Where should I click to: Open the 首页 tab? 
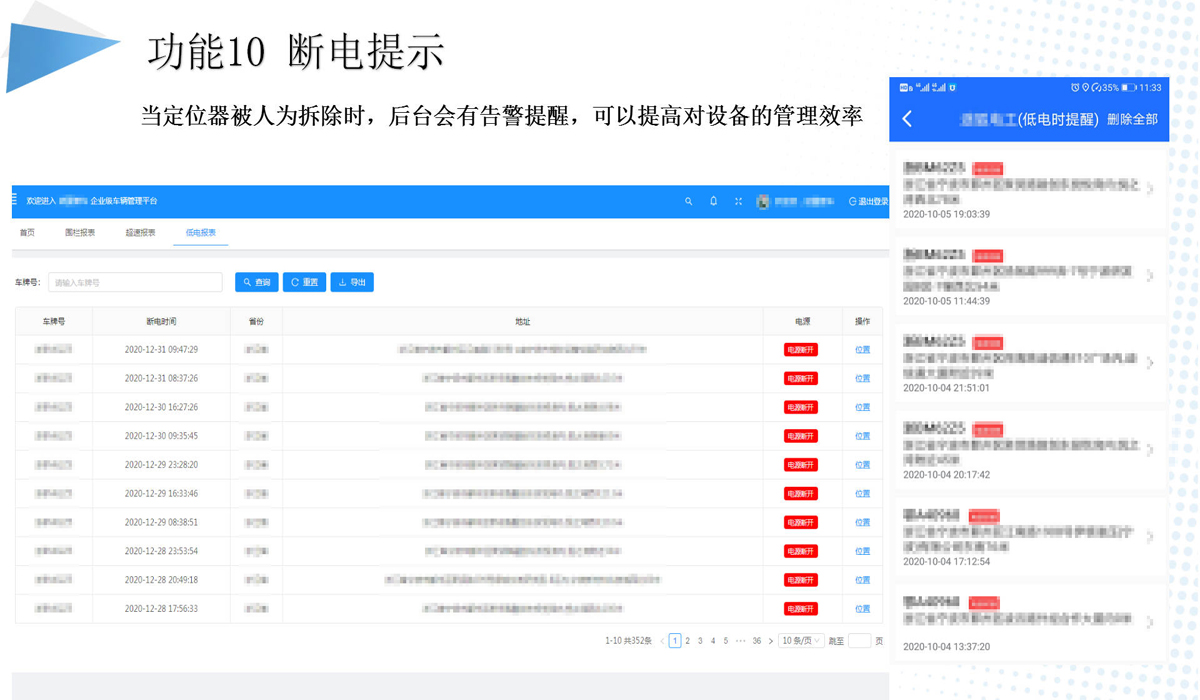[27, 233]
